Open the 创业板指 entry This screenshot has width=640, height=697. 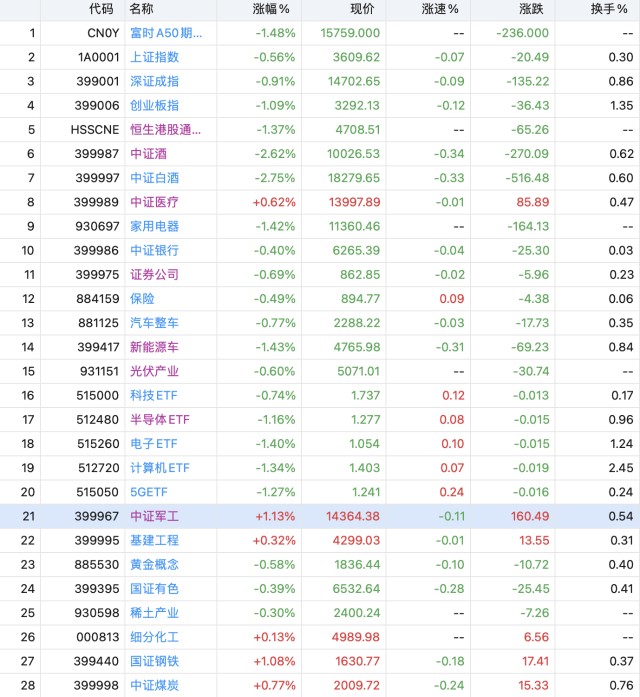pos(155,105)
